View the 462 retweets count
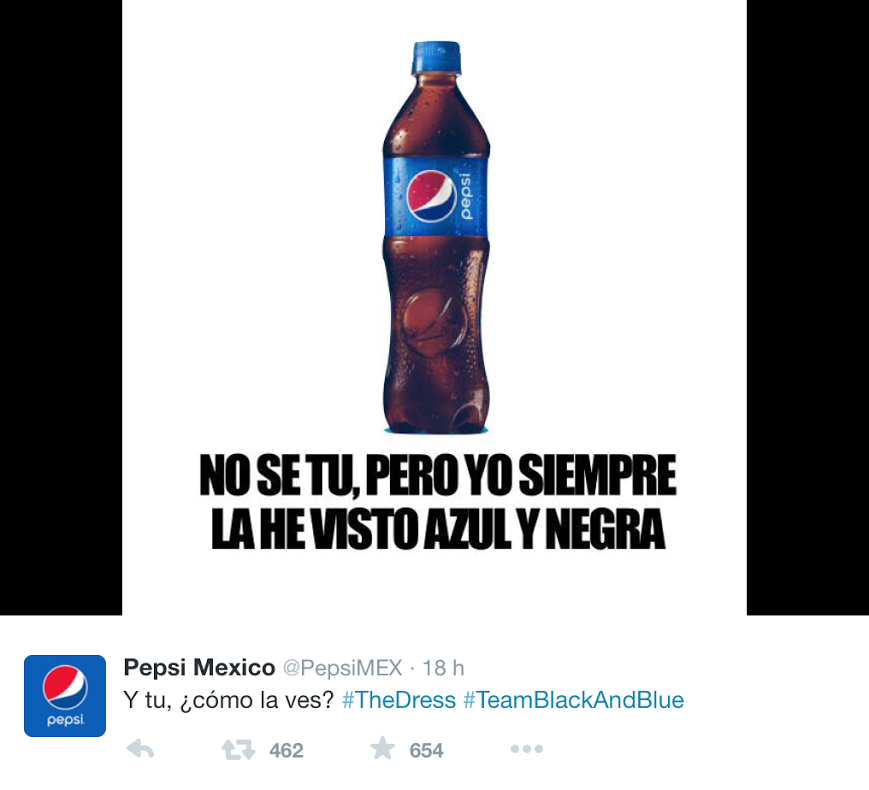 (x=287, y=751)
